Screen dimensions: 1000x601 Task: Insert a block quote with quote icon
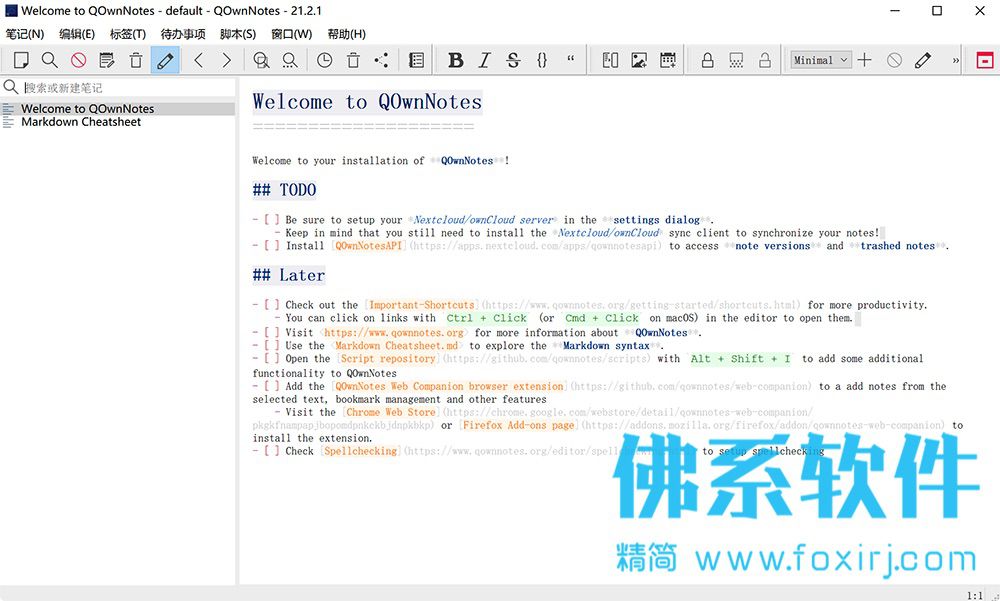(571, 59)
